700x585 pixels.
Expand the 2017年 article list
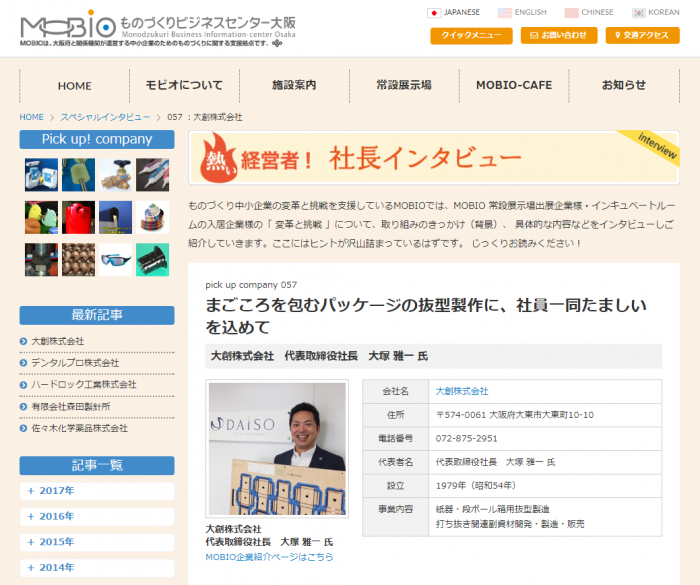point(97,491)
